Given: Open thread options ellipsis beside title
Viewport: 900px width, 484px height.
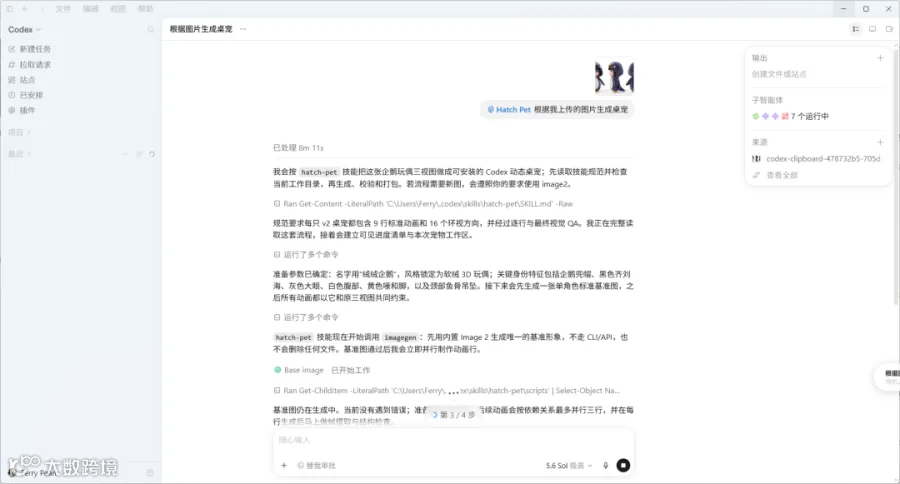Looking at the screenshot, I should 243,29.
